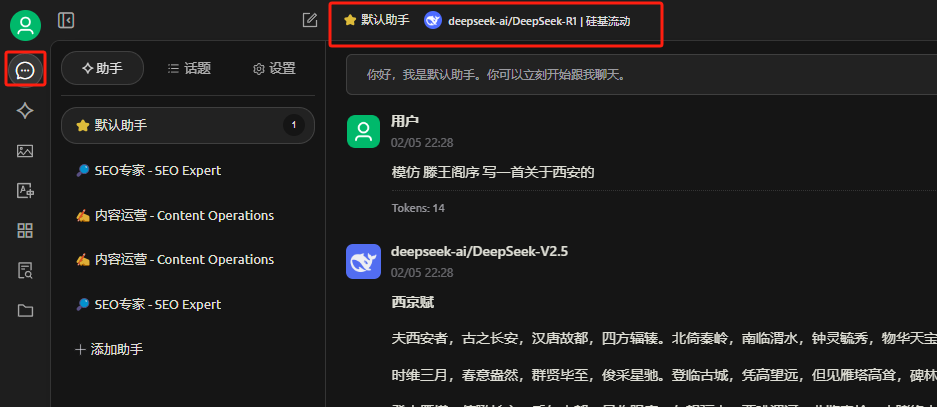Click the paragraph starting 夫西安者

click(664, 339)
